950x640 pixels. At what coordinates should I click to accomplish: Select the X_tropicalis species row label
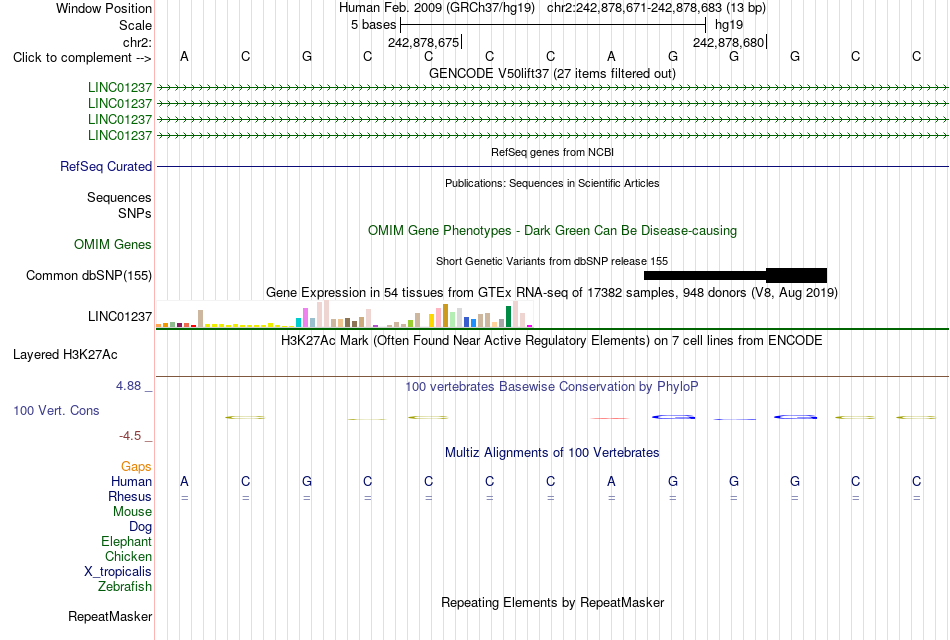coord(118,572)
